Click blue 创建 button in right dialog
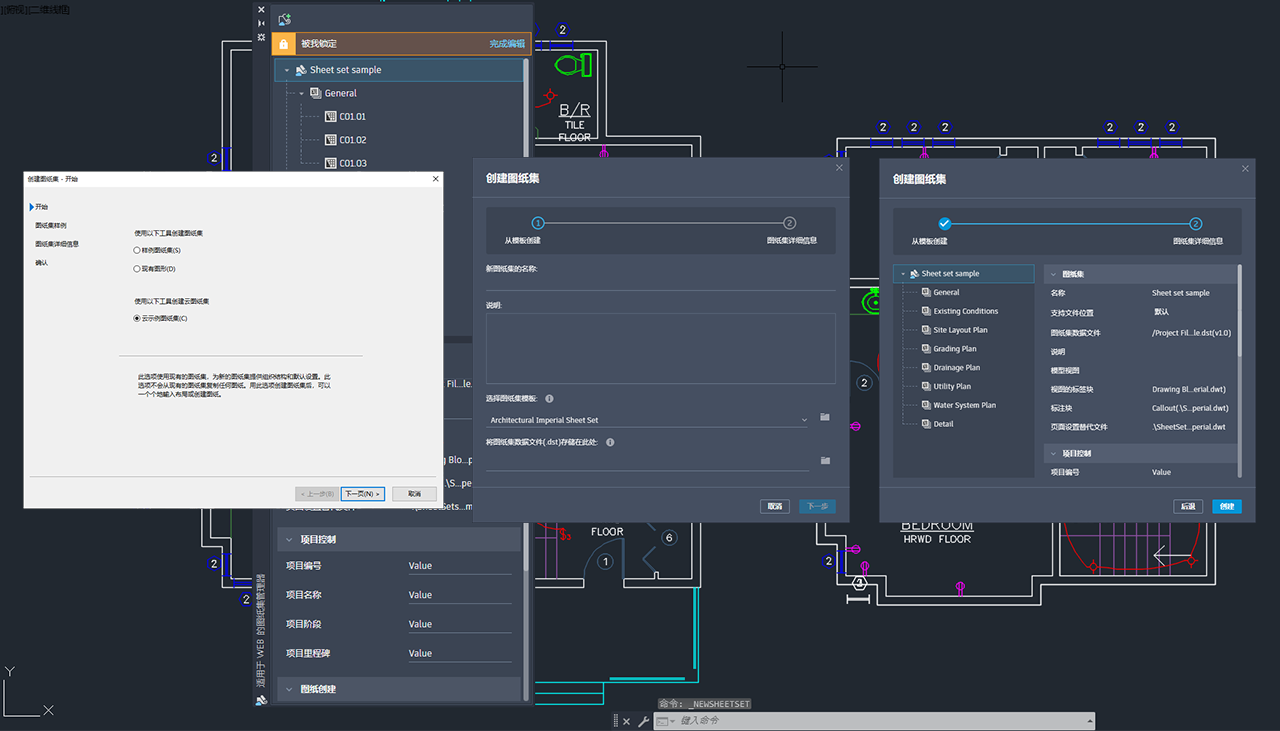The width and height of the screenshot is (1280, 731). pos(1226,506)
